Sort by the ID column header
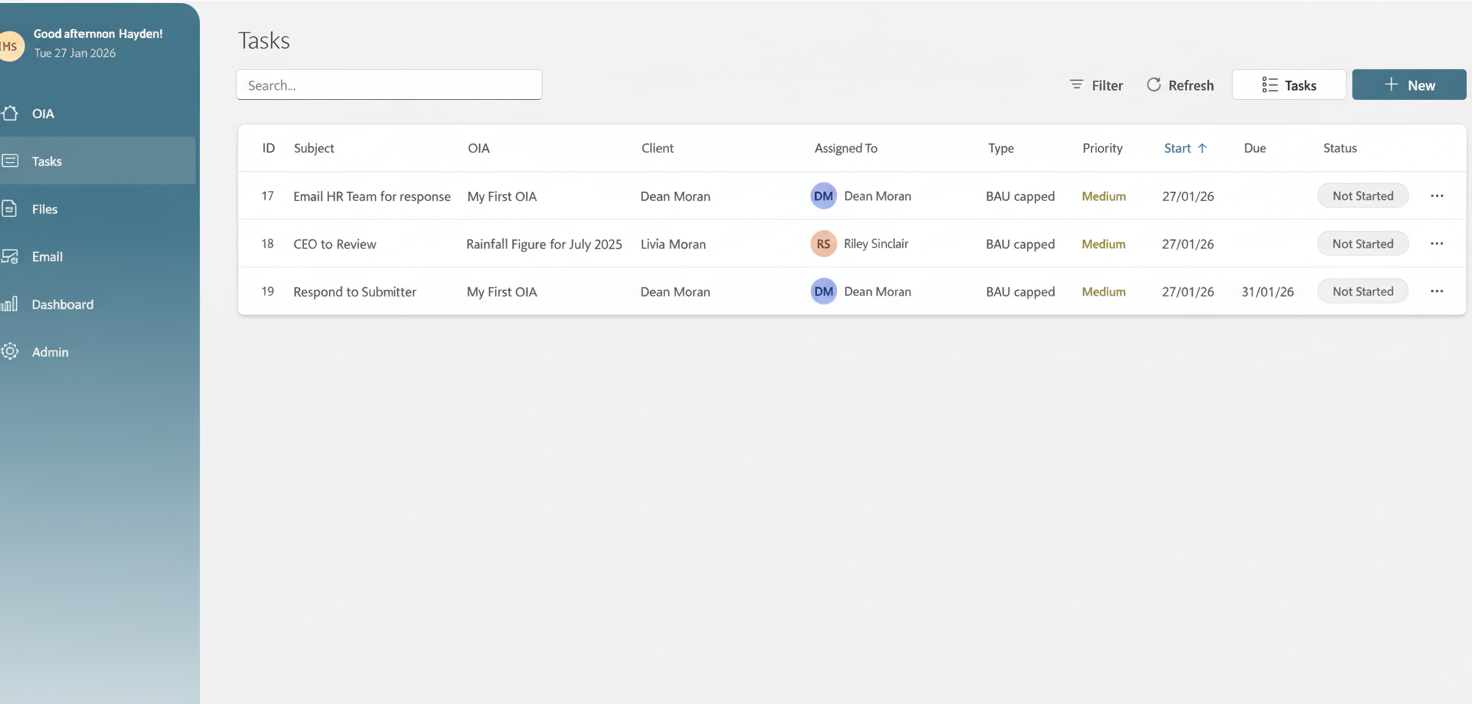The width and height of the screenshot is (1472, 704). click(268, 148)
